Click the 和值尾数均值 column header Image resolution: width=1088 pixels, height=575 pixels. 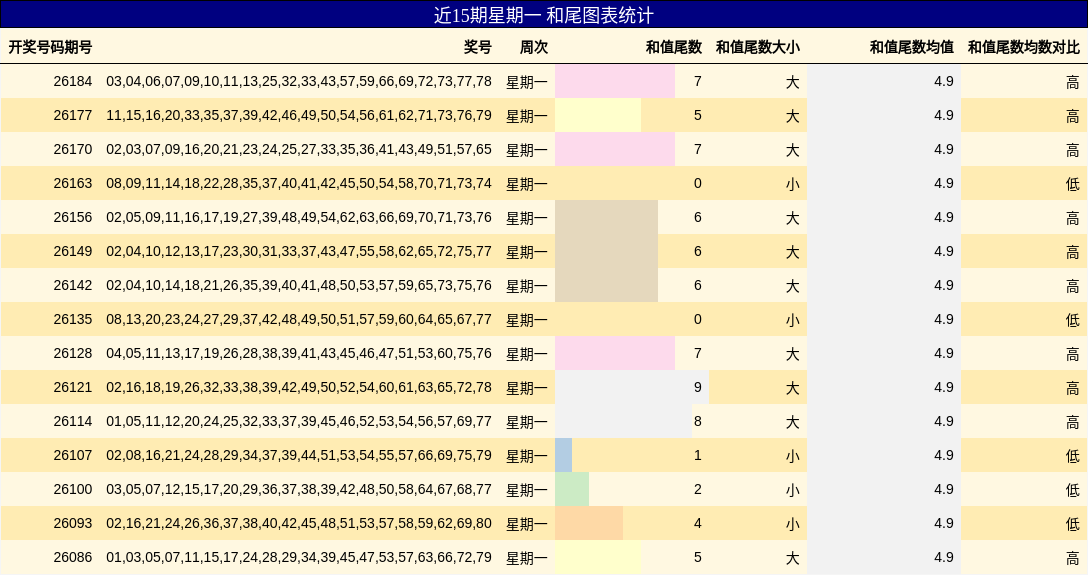pos(912,47)
